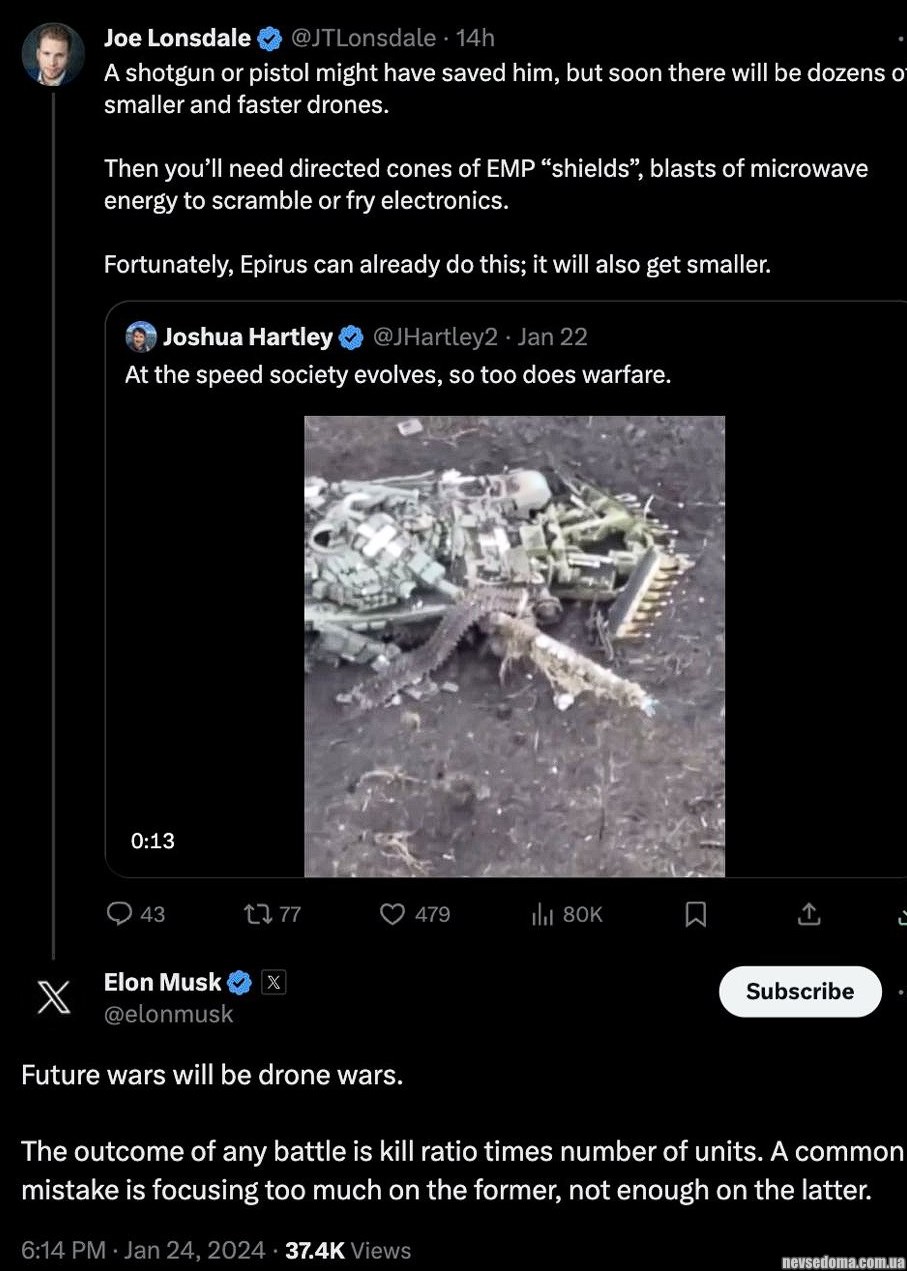Image resolution: width=907 pixels, height=1271 pixels.
Task: Open the @elonmusk handle link
Action: (x=168, y=1014)
